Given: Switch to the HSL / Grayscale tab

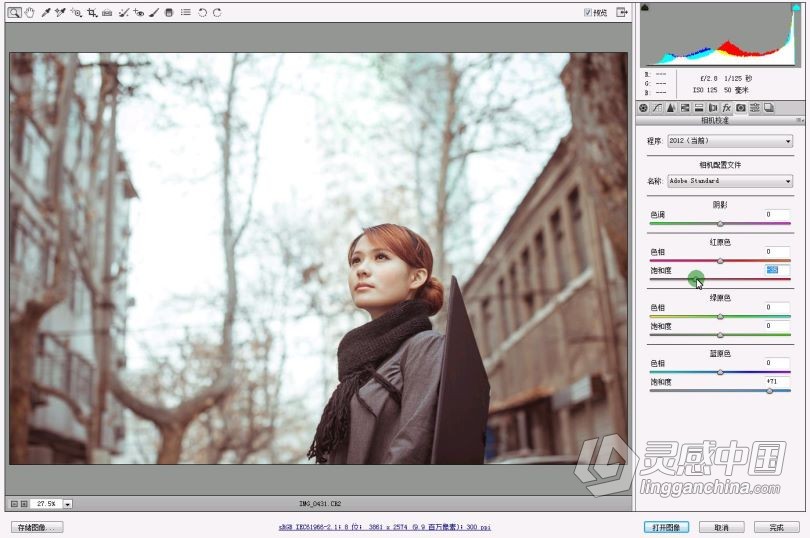Looking at the screenshot, I should (685, 107).
